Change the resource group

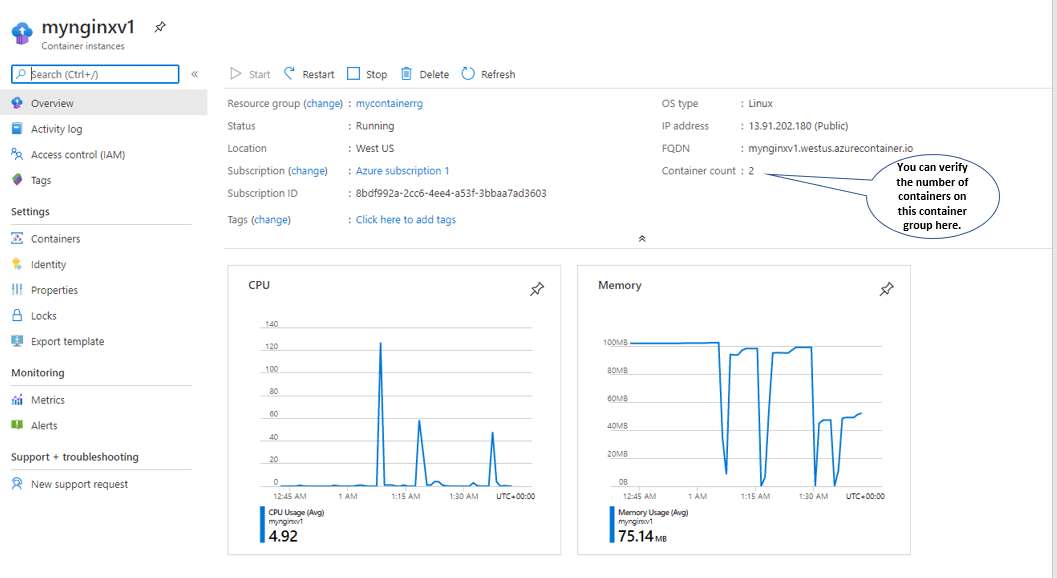(x=323, y=103)
